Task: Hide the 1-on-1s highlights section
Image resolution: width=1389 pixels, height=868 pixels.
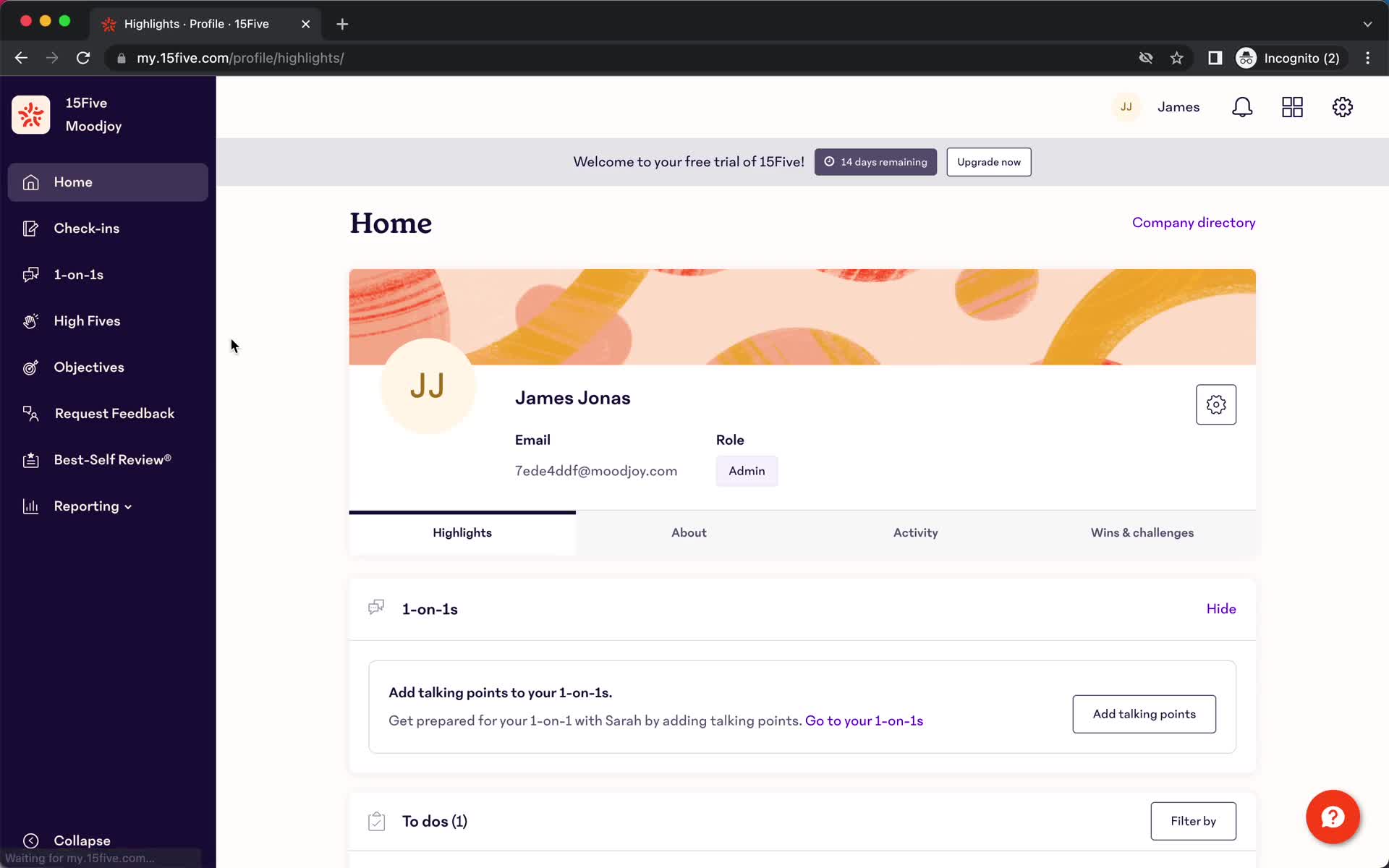Action: (x=1221, y=608)
